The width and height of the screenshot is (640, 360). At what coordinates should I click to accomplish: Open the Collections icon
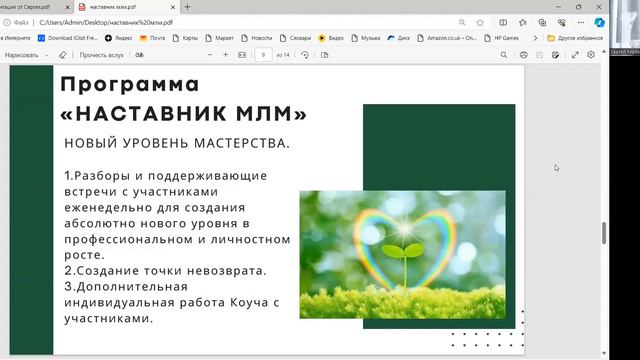click(x=542, y=22)
